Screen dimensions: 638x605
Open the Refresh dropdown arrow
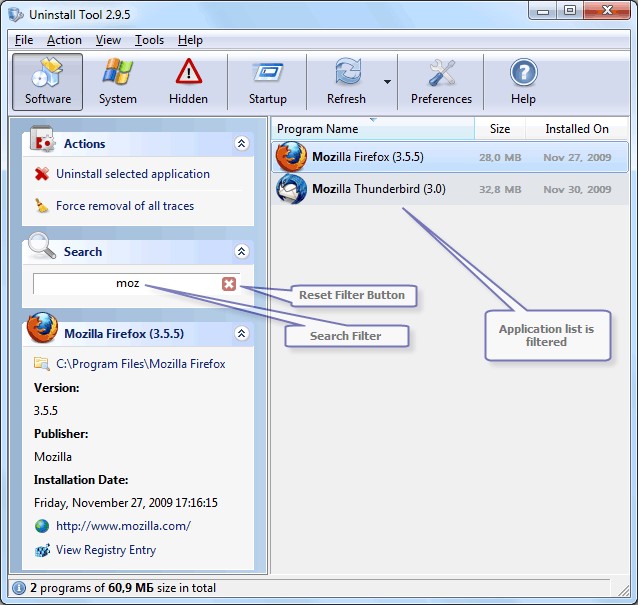(x=387, y=82)
